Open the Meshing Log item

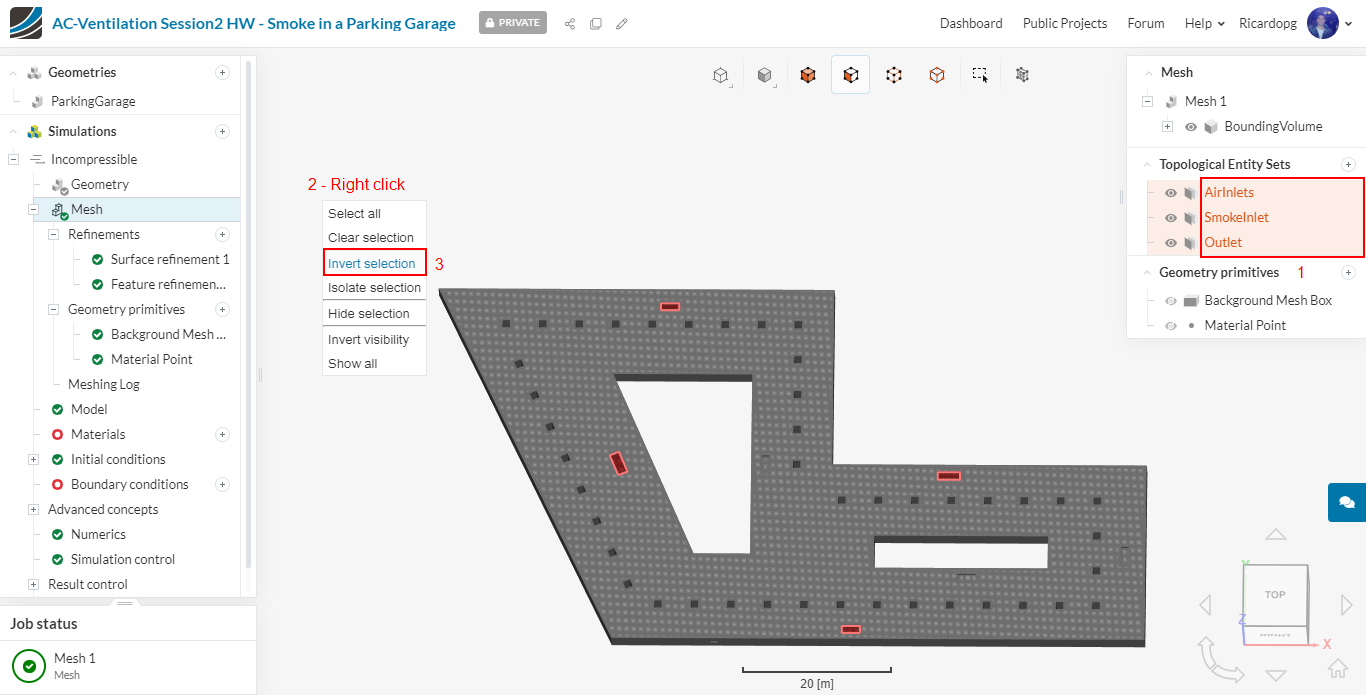[104, 384]
